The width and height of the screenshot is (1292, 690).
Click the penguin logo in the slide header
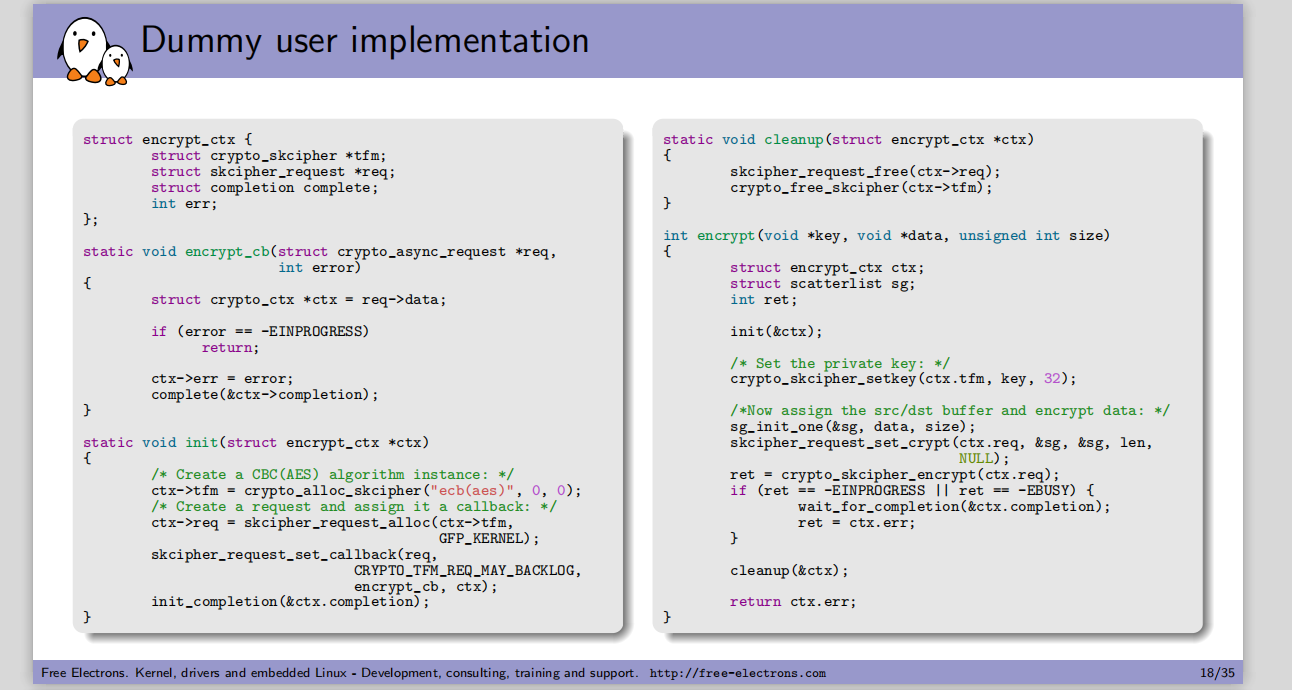pos(96,50)
